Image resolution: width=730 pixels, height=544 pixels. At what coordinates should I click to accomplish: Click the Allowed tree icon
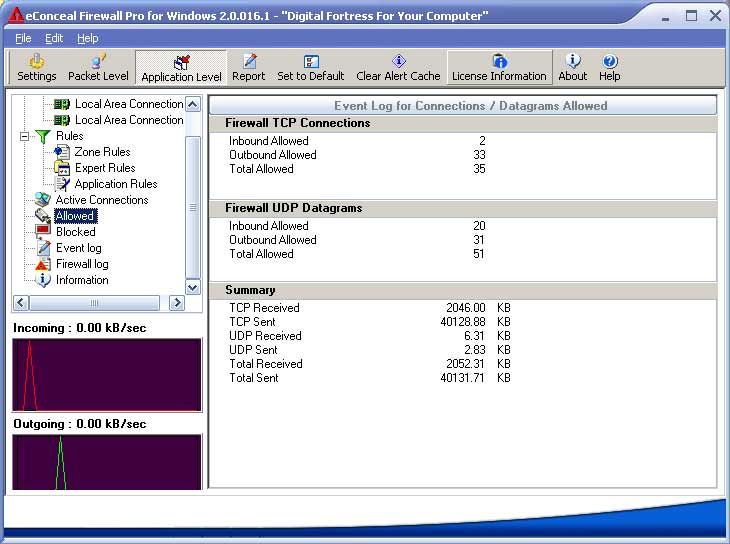43,216
